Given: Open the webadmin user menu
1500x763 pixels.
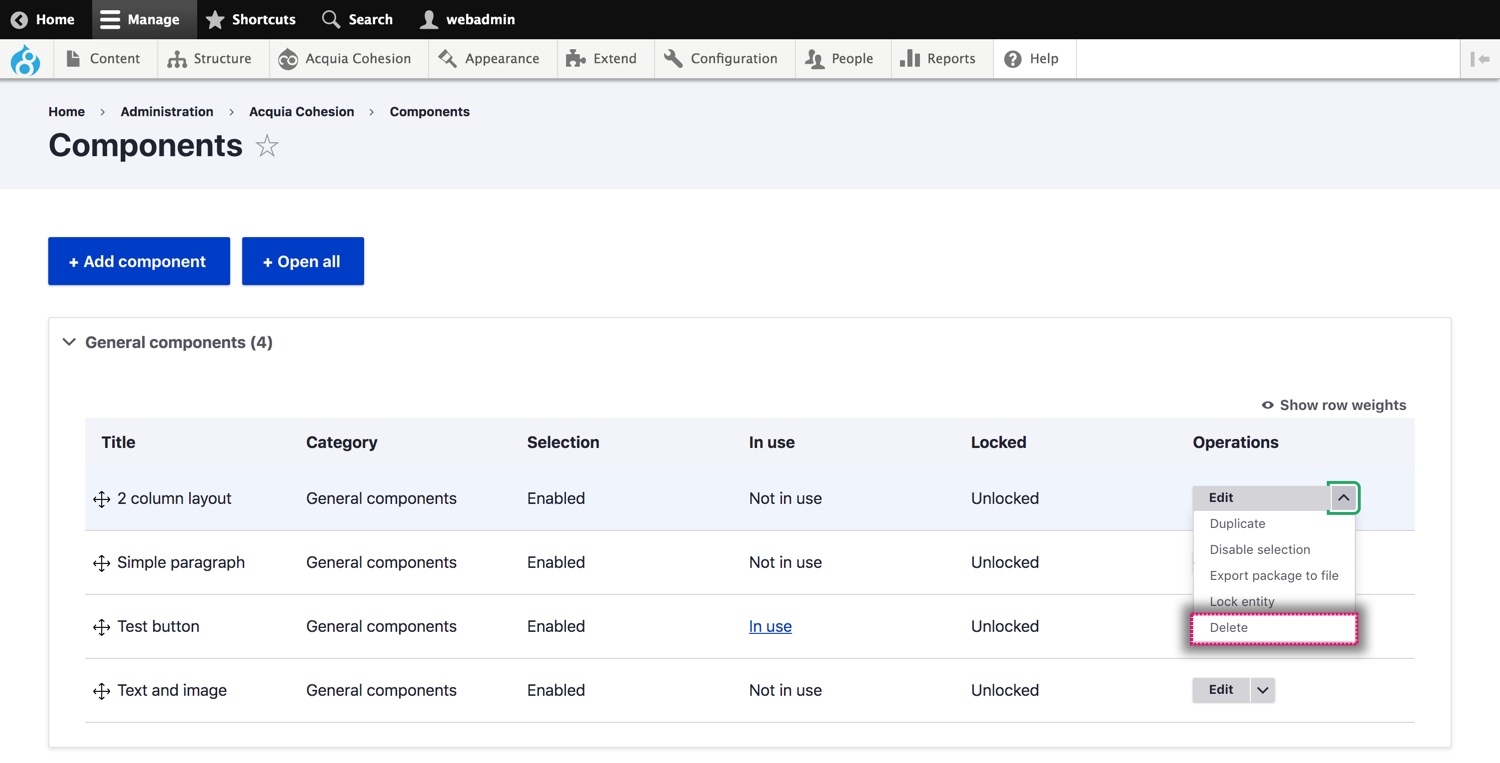Looking at the screenshot, I should point(468,19).
